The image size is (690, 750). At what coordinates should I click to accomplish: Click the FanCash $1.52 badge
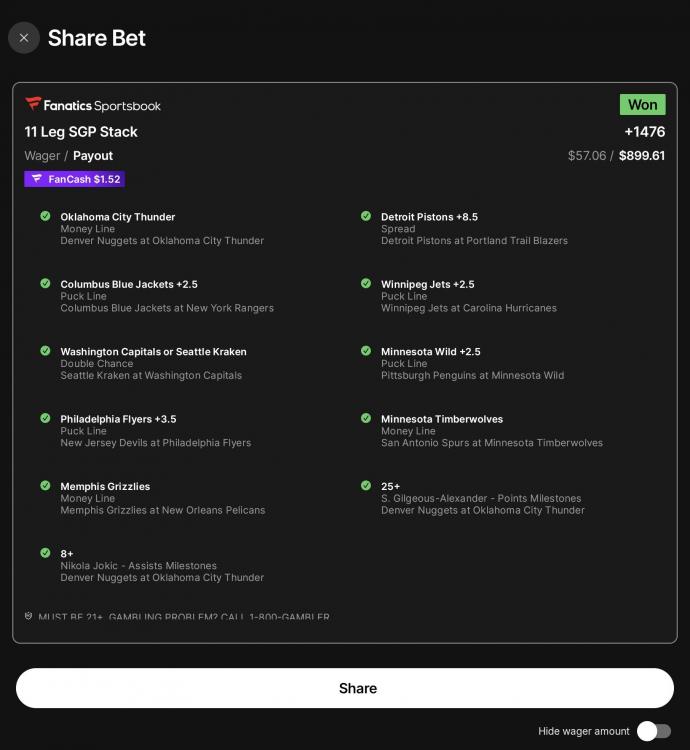tap(75, 179)
